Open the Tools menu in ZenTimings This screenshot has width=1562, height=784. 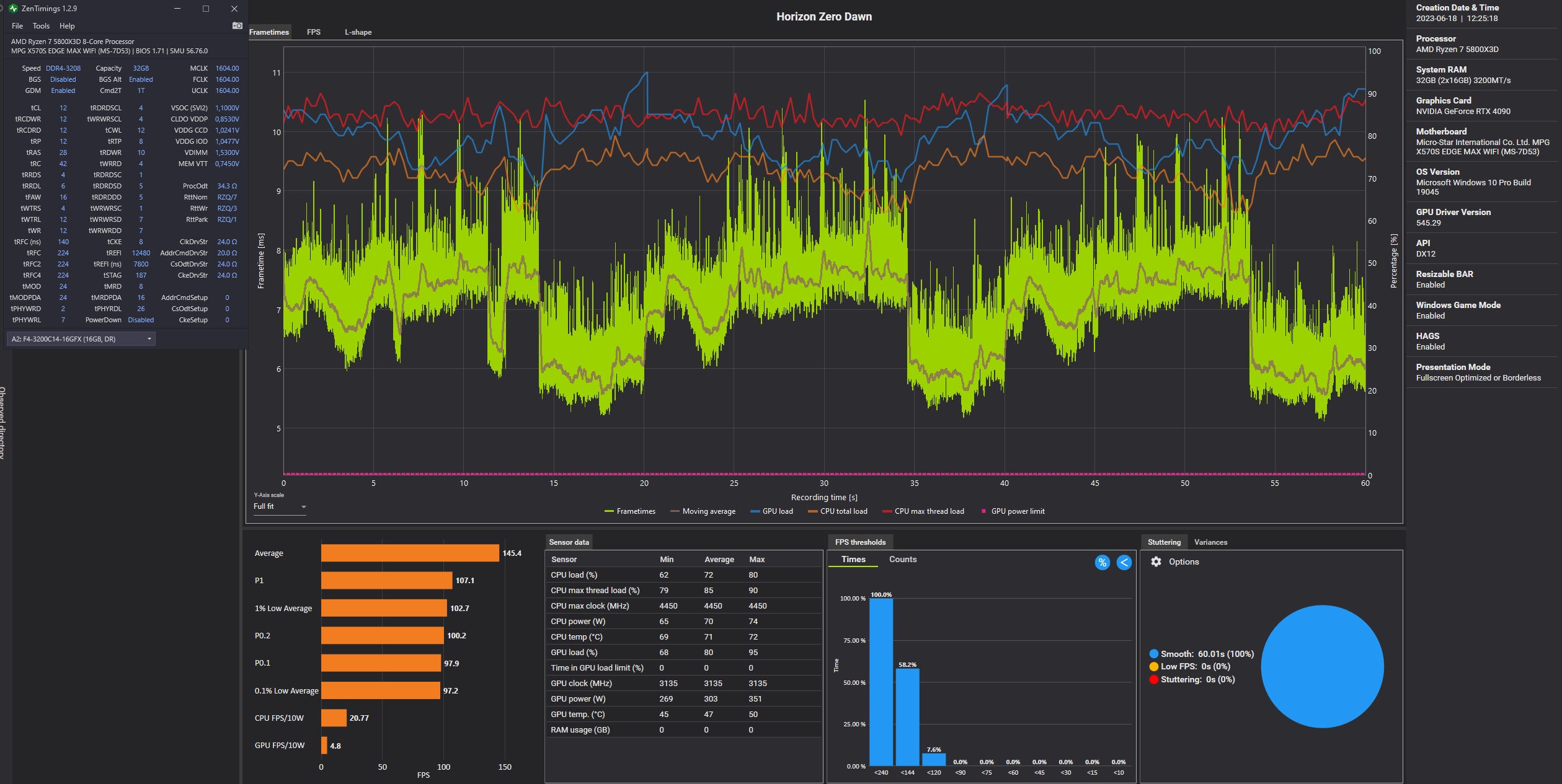pos(41,26)
